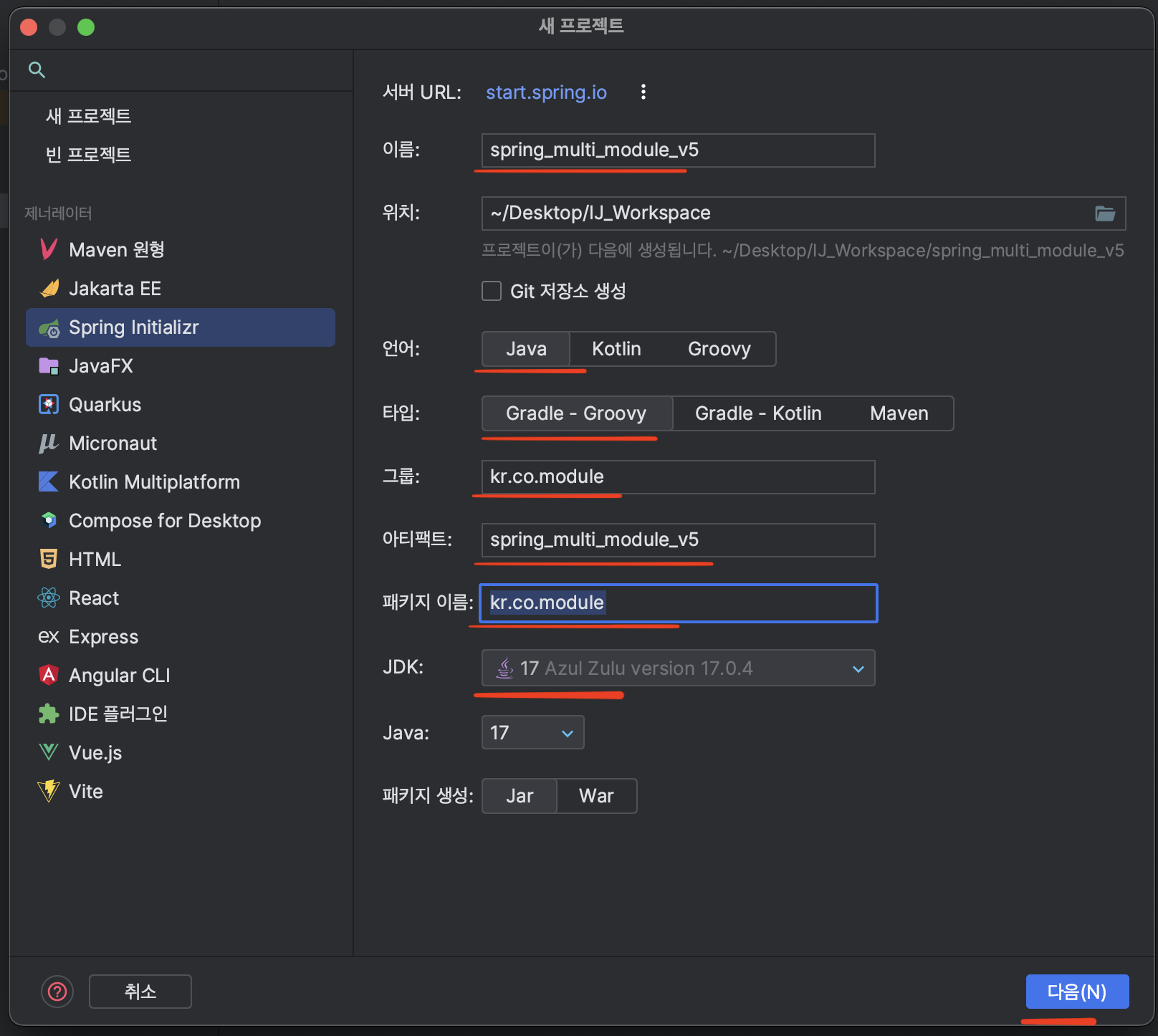Select the Jakarta EE generator
1158x1036 pixels.
115,289
